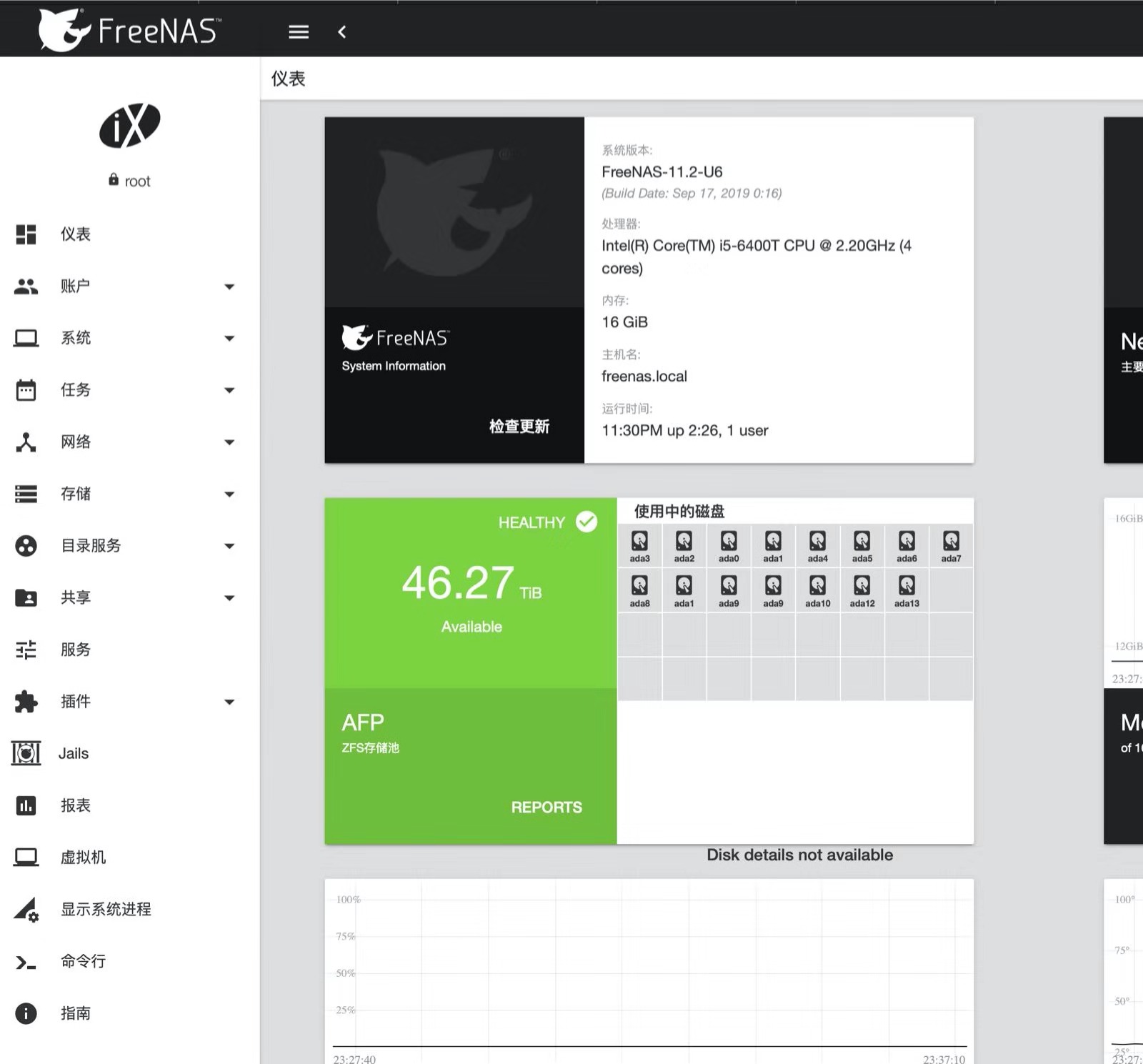Open the 存储 storage section icon

(x=26, y=494)
